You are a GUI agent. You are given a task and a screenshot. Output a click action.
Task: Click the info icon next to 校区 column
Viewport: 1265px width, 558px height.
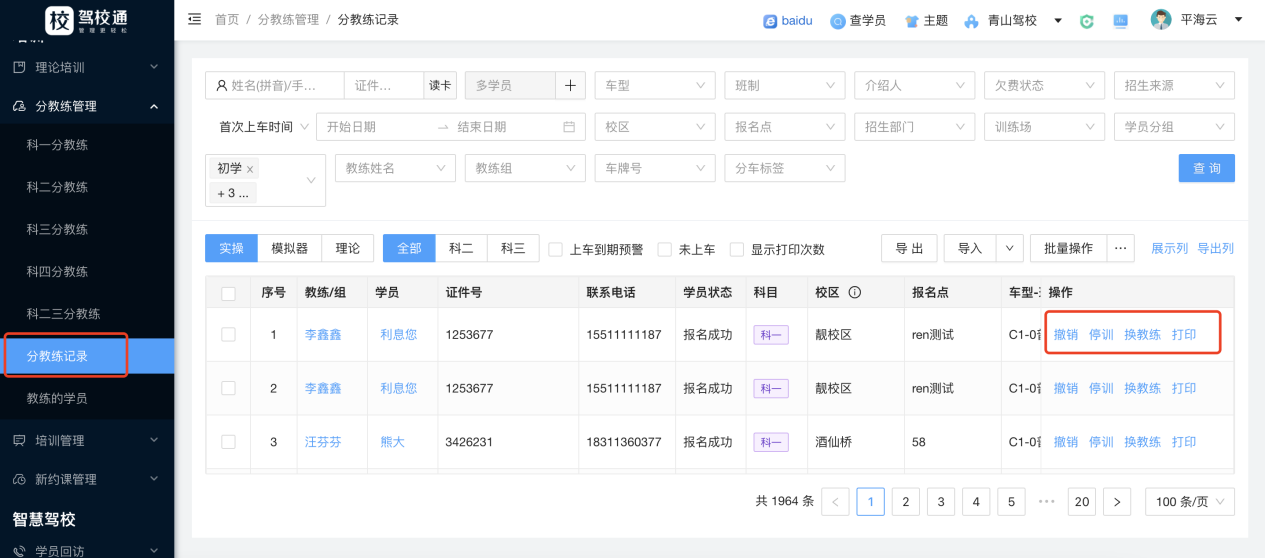855,293
